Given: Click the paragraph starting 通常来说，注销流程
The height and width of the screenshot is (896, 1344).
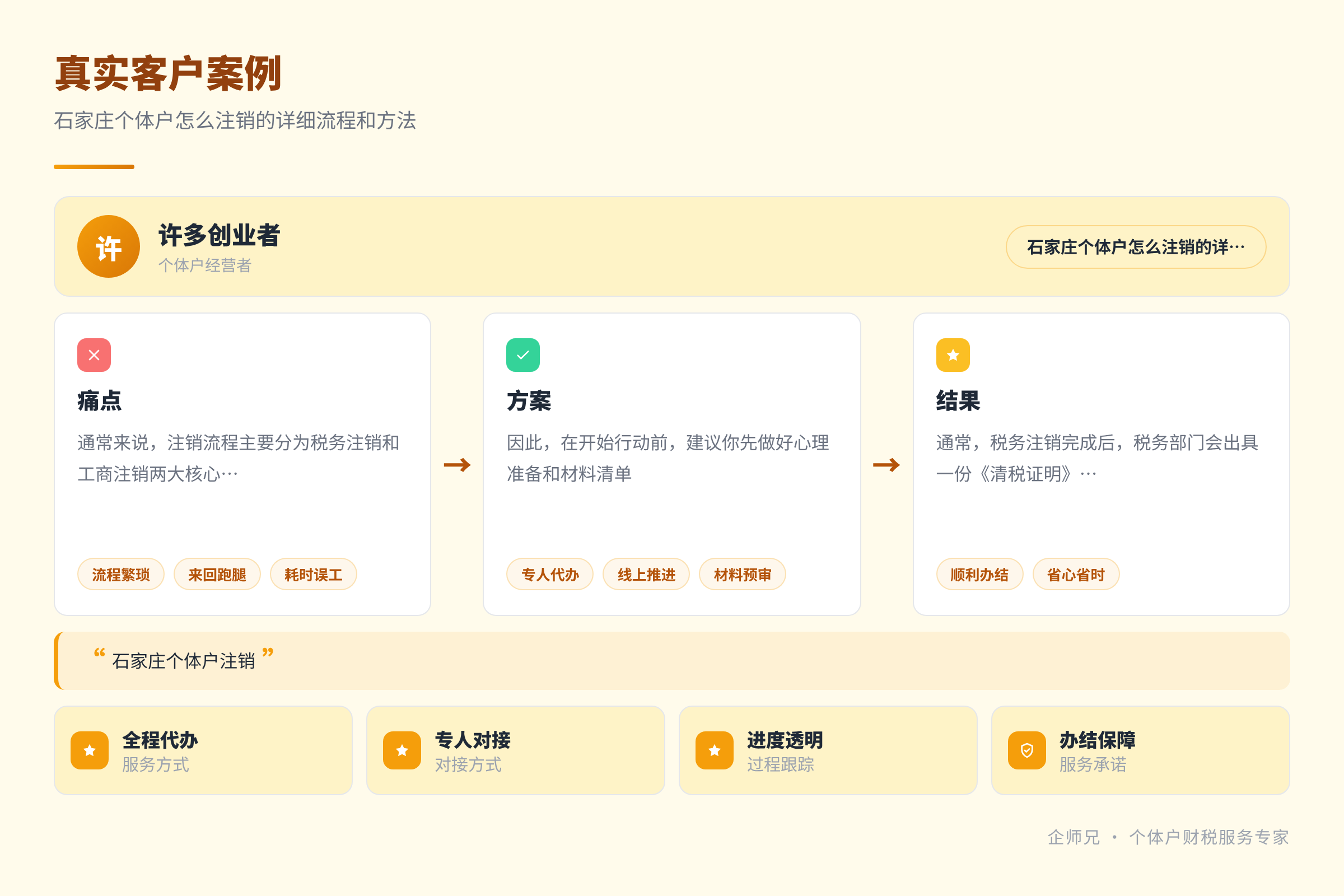Looking at the screenshot, I should pyautogui.click(x=239, y=458).
